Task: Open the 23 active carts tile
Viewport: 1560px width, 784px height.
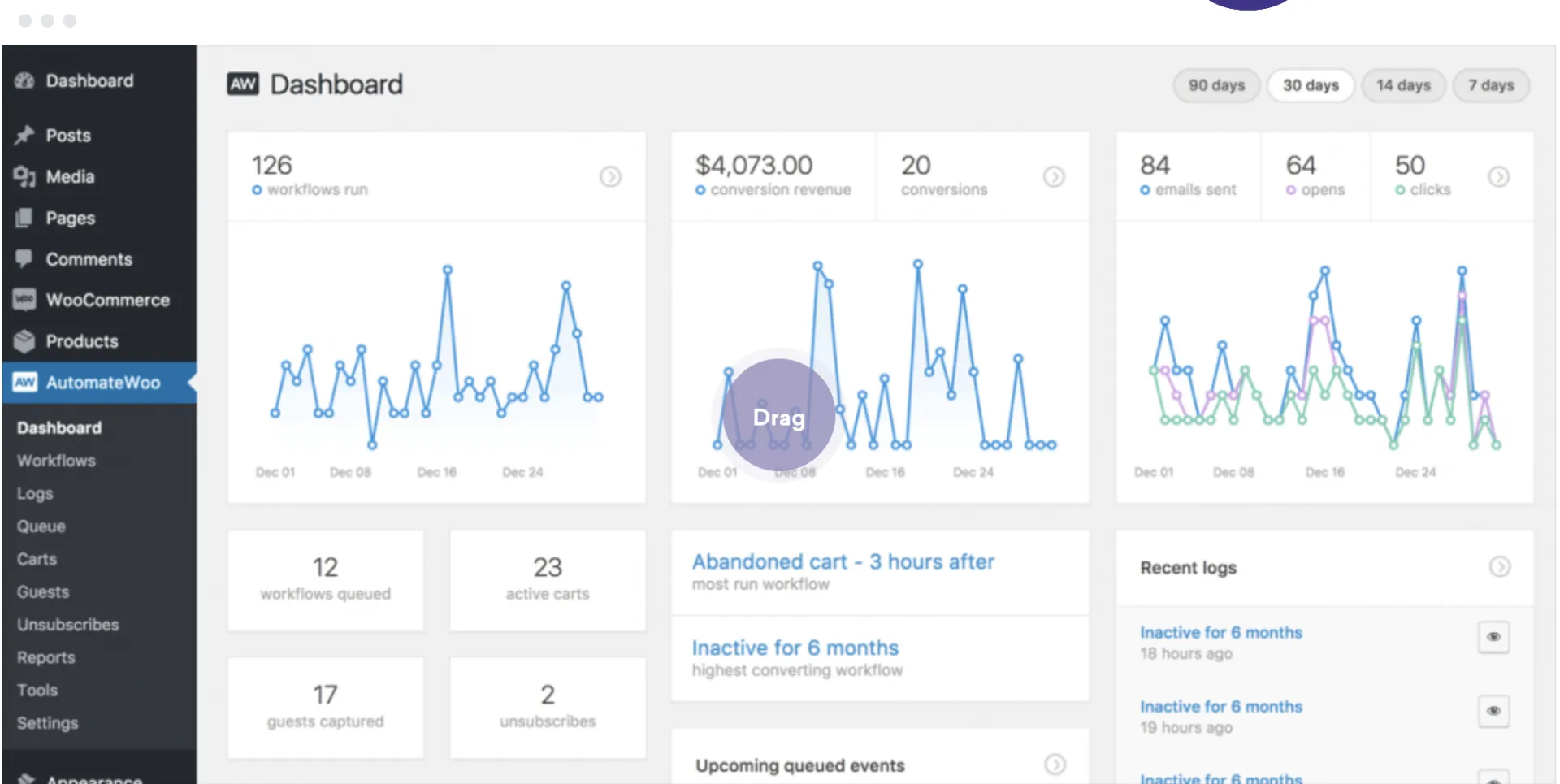Action: click(548, 580)
